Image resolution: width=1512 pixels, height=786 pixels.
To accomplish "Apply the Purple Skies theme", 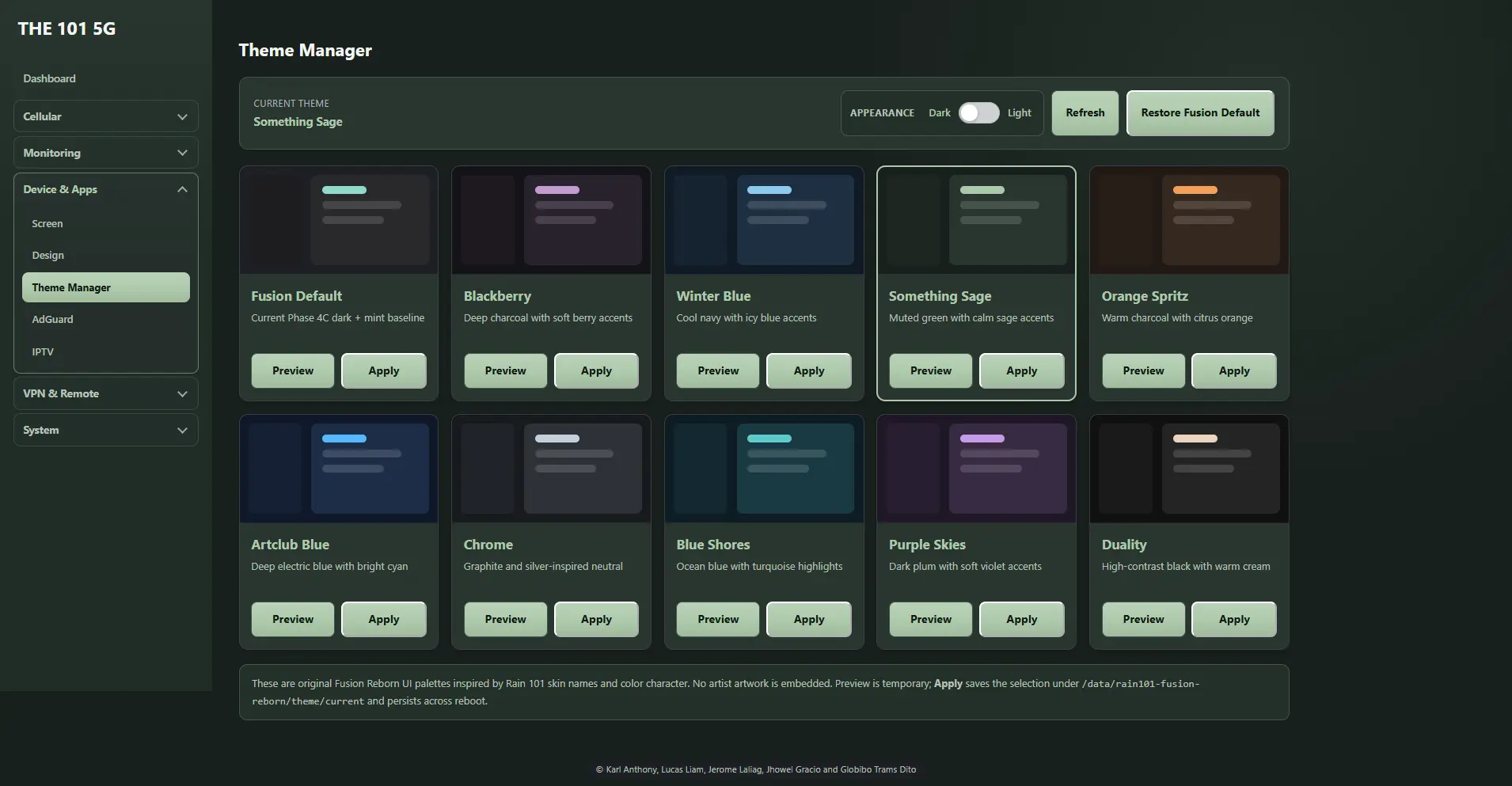I will 1022,619.
